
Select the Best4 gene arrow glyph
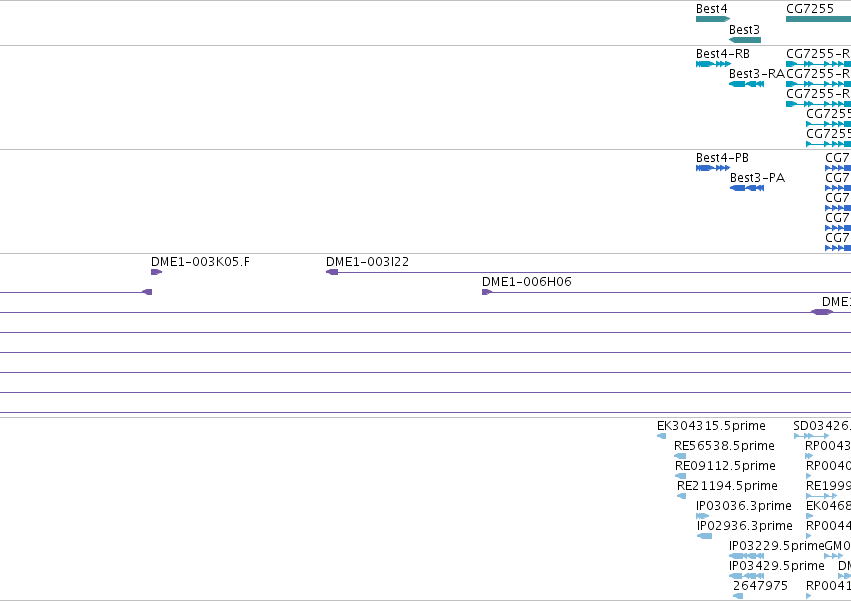coord(713,19)
